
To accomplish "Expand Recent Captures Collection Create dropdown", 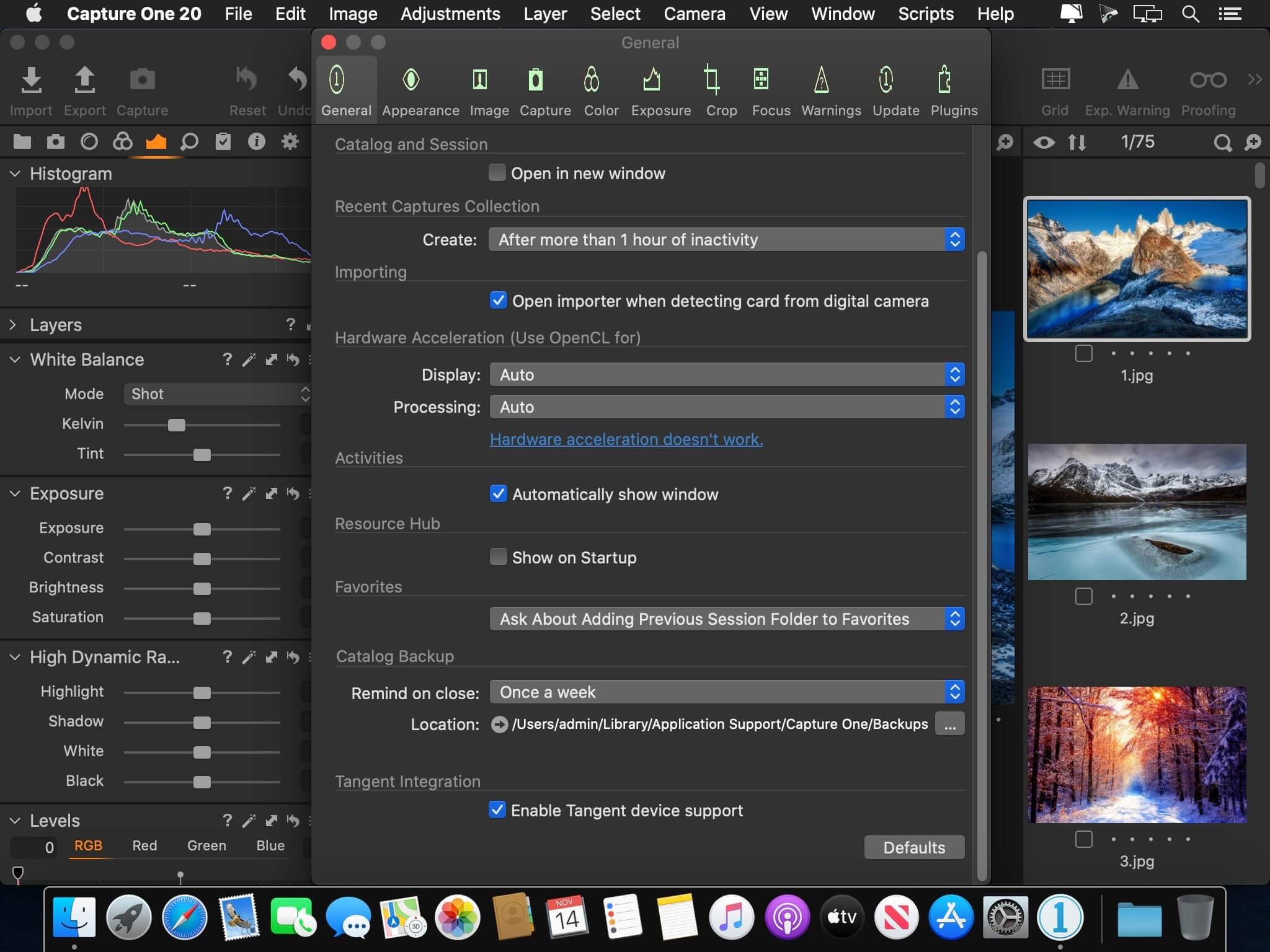I will (x=955, y=239).
